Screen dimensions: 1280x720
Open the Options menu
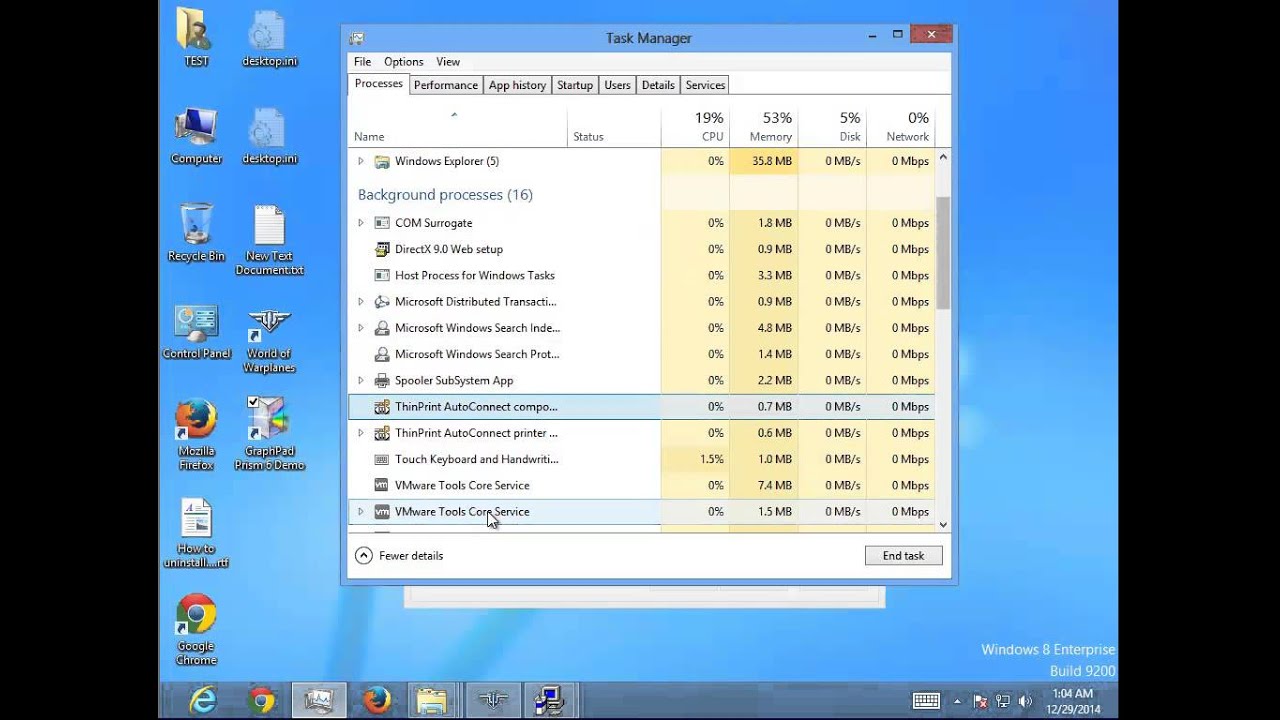click(x=404, y=62)
